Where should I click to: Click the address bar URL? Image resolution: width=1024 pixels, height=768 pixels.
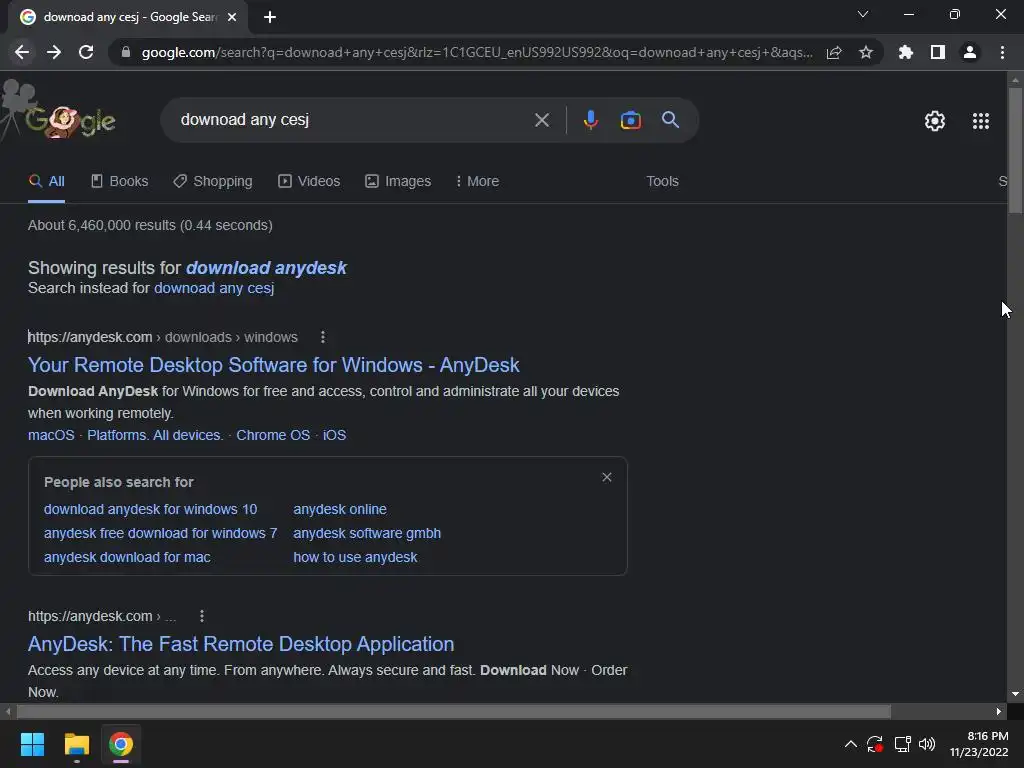(477, 52)
